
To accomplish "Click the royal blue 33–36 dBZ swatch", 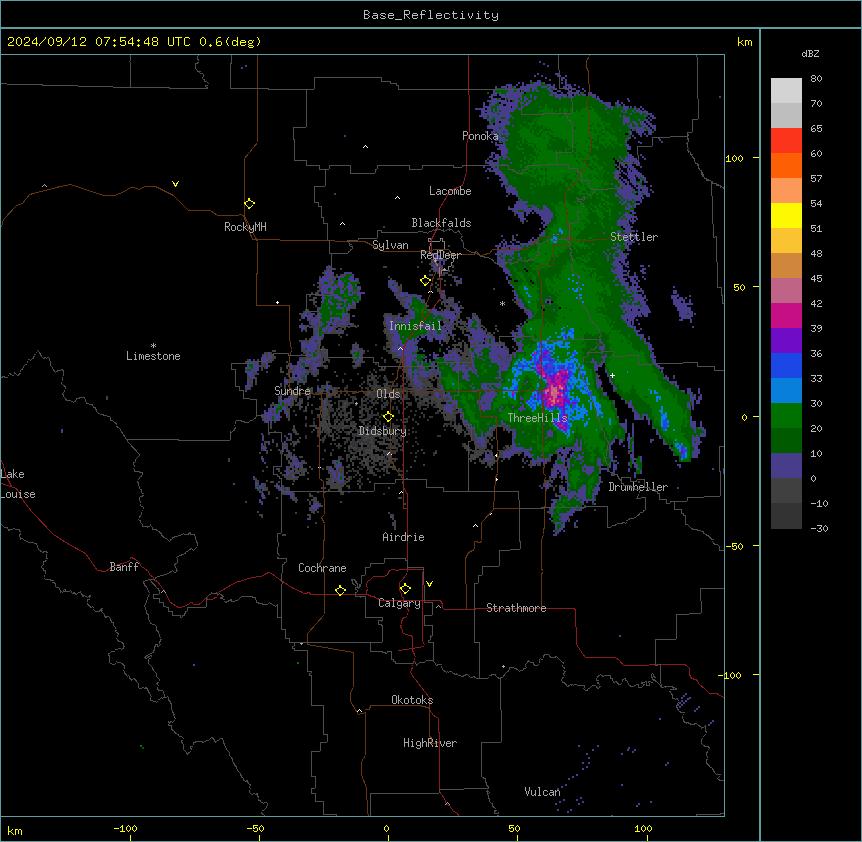I will point(786,365).
